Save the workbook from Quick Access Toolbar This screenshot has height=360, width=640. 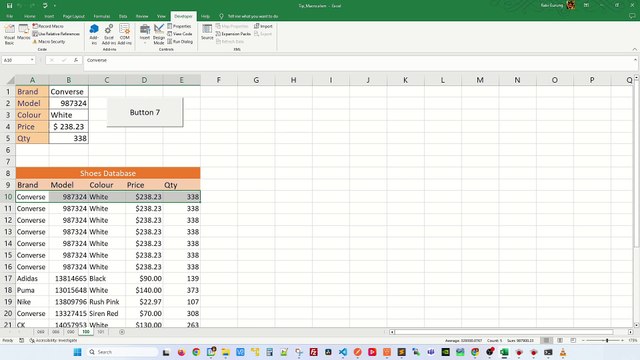click(x=9, y=6)
